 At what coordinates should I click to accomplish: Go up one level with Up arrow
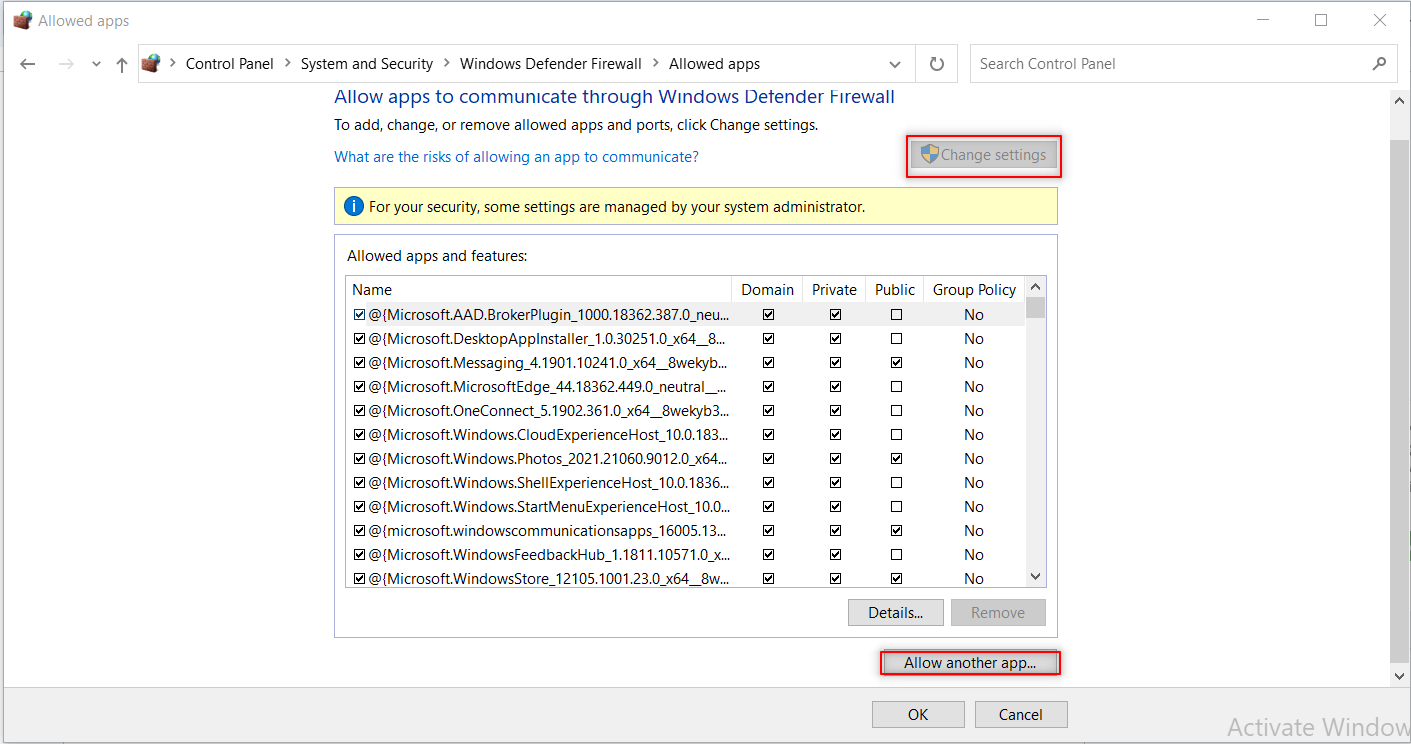(122, 64)
